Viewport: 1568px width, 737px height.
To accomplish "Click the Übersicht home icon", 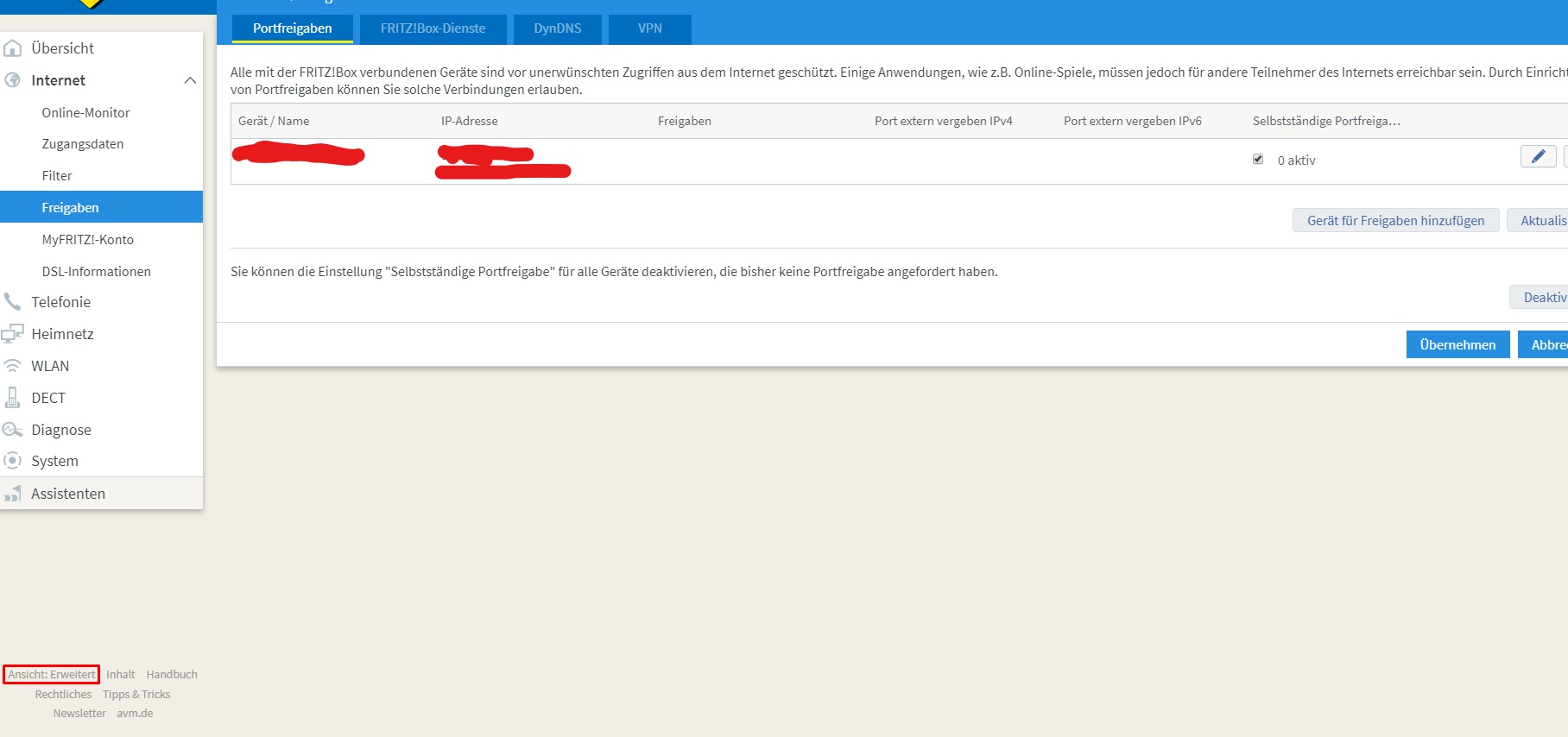I will pos(13,48).
